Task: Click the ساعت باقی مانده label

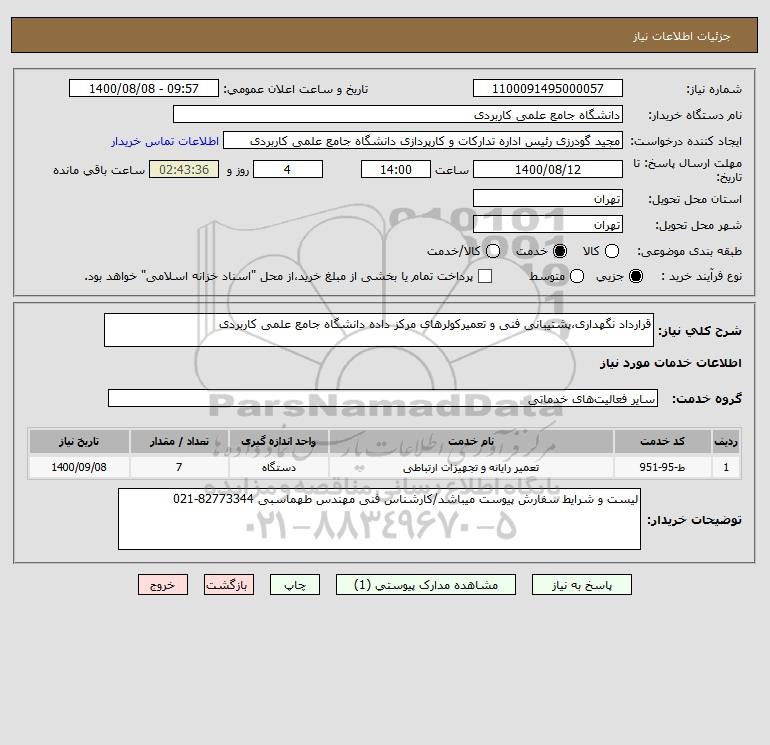Action: click(99, 170)
